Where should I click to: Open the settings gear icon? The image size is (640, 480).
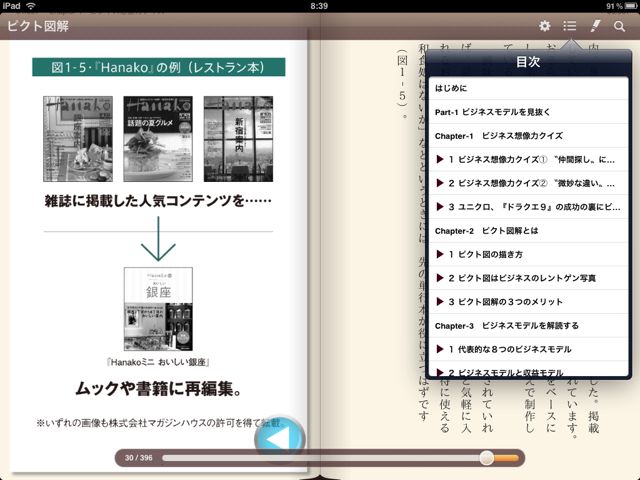coord(544,27)
